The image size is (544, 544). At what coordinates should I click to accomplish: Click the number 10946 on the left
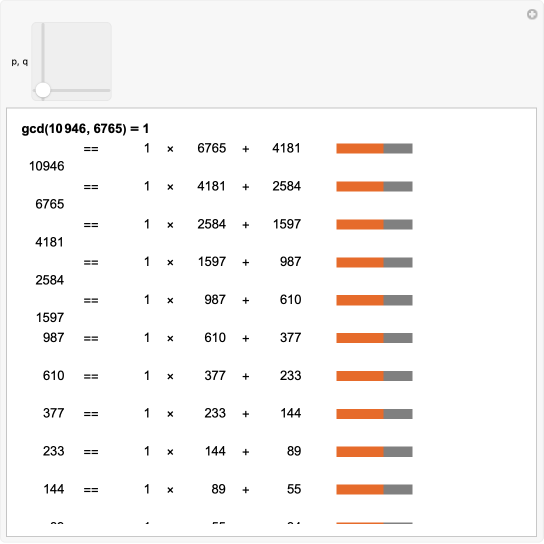(x=46, y=166)
